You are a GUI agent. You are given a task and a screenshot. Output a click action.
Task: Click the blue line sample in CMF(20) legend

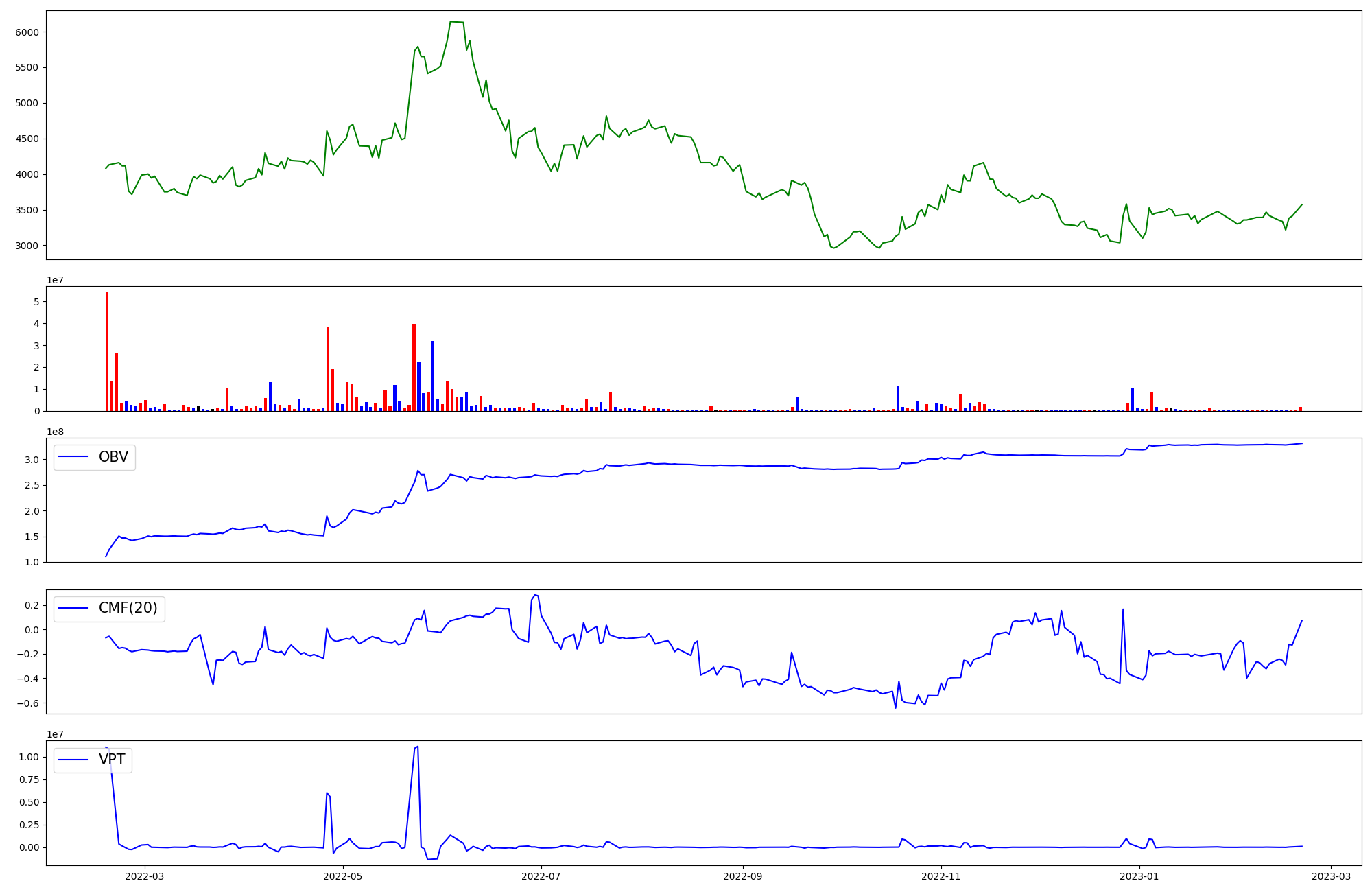tap(74, 609)
